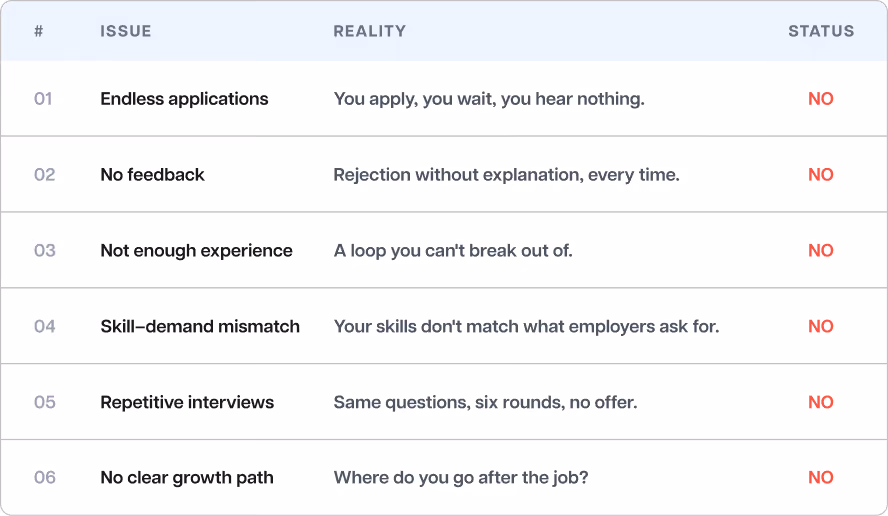Select the No feedback issue

[152, 174]
